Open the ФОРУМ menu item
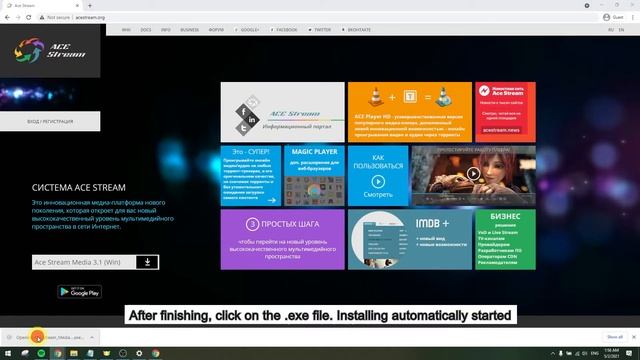 coord(216,30)
